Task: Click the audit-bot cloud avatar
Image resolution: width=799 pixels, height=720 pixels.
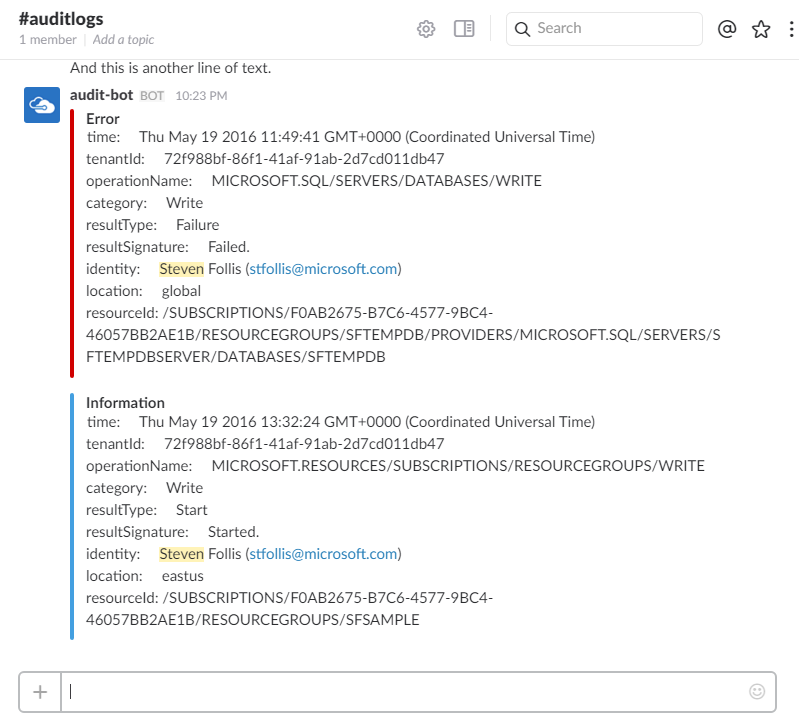Action: tap(42, 105)
